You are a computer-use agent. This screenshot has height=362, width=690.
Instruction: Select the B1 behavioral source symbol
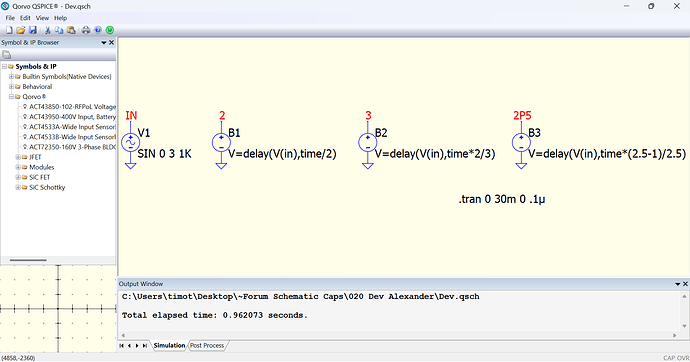[x=221, y=143]
